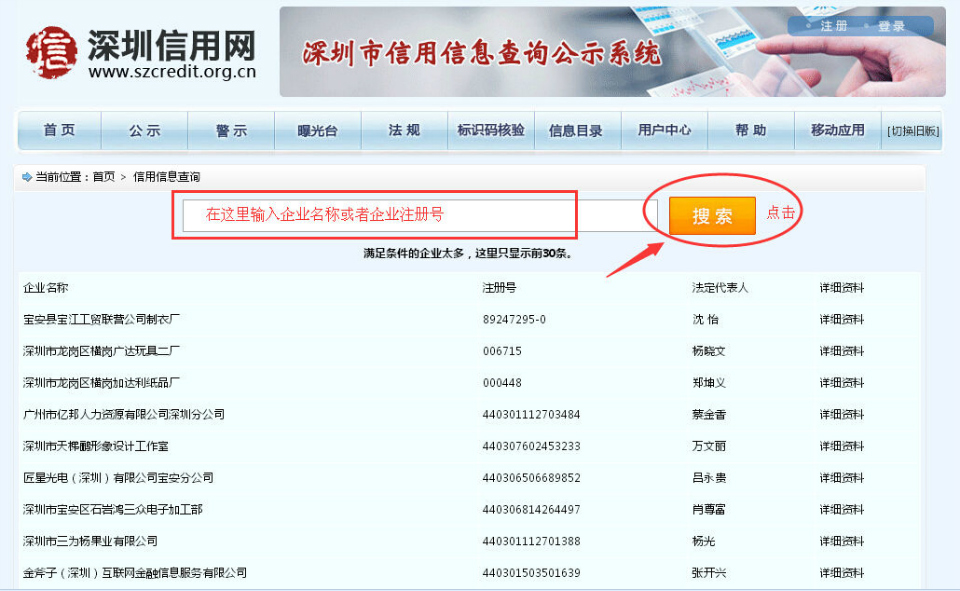Click registration number 440301503501639
The height and width of the screenshot is (591, 960).
[x=531, y=573]
